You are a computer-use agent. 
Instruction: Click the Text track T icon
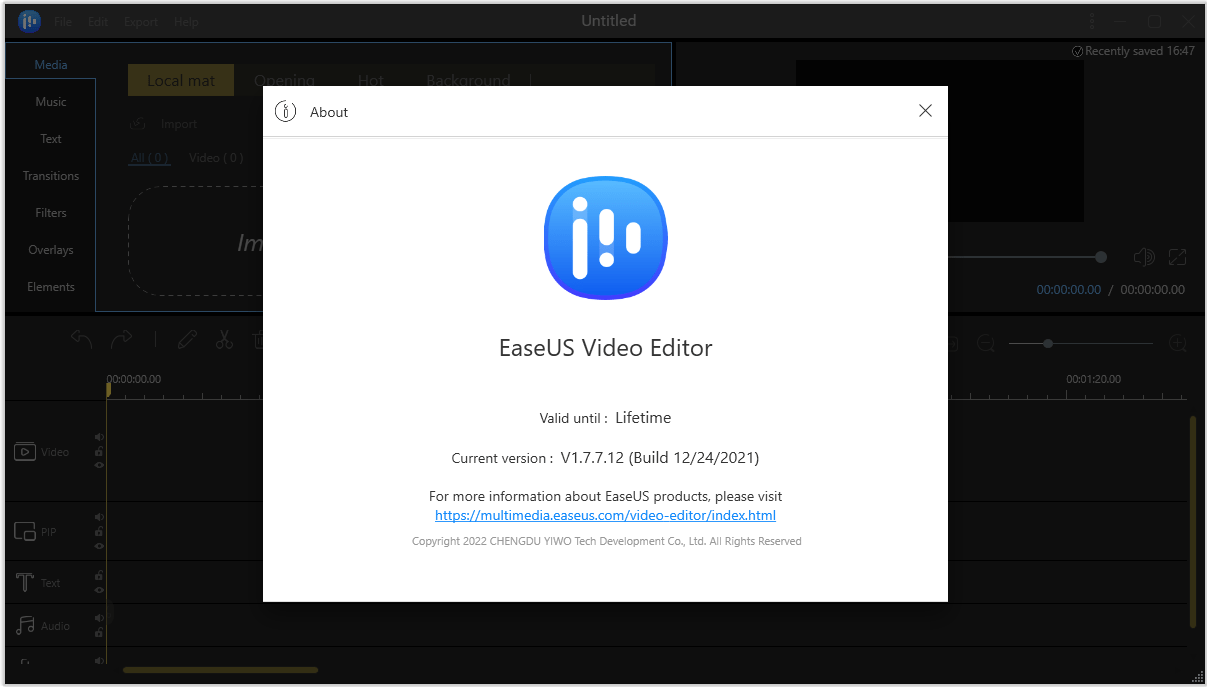click(25, 582)
